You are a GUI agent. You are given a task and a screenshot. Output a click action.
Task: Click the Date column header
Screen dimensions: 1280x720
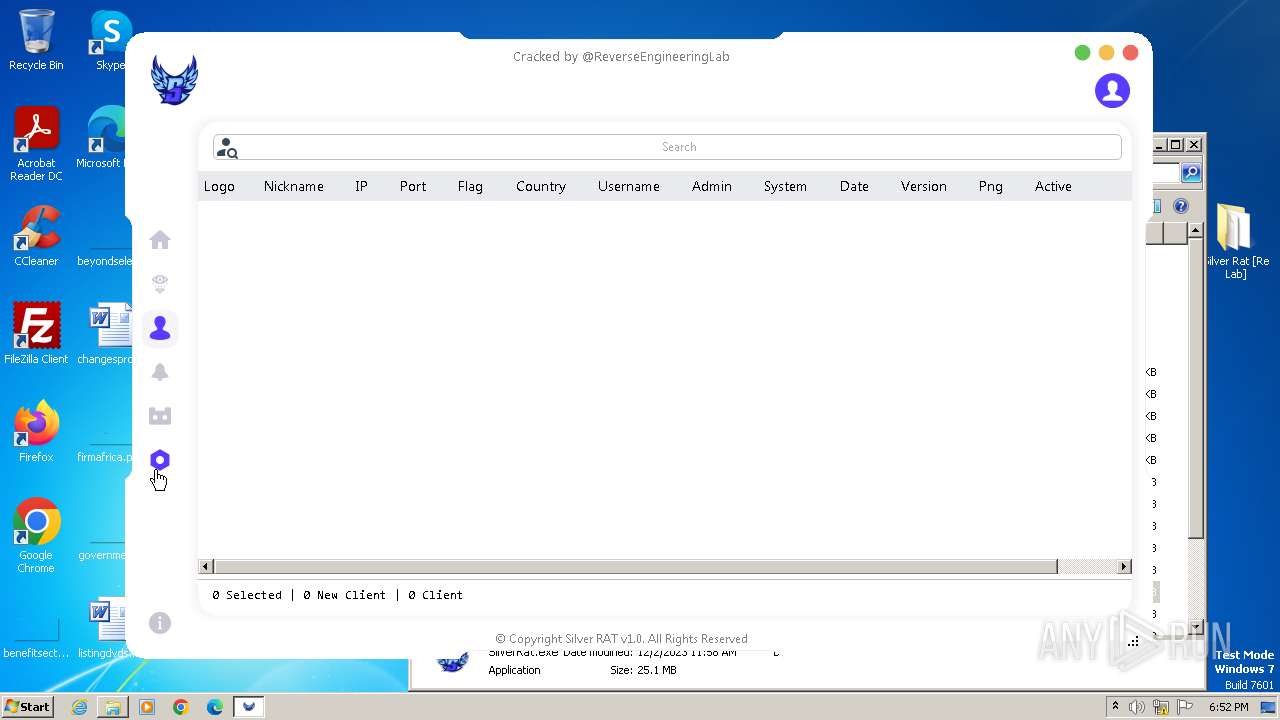pos(854,186)
